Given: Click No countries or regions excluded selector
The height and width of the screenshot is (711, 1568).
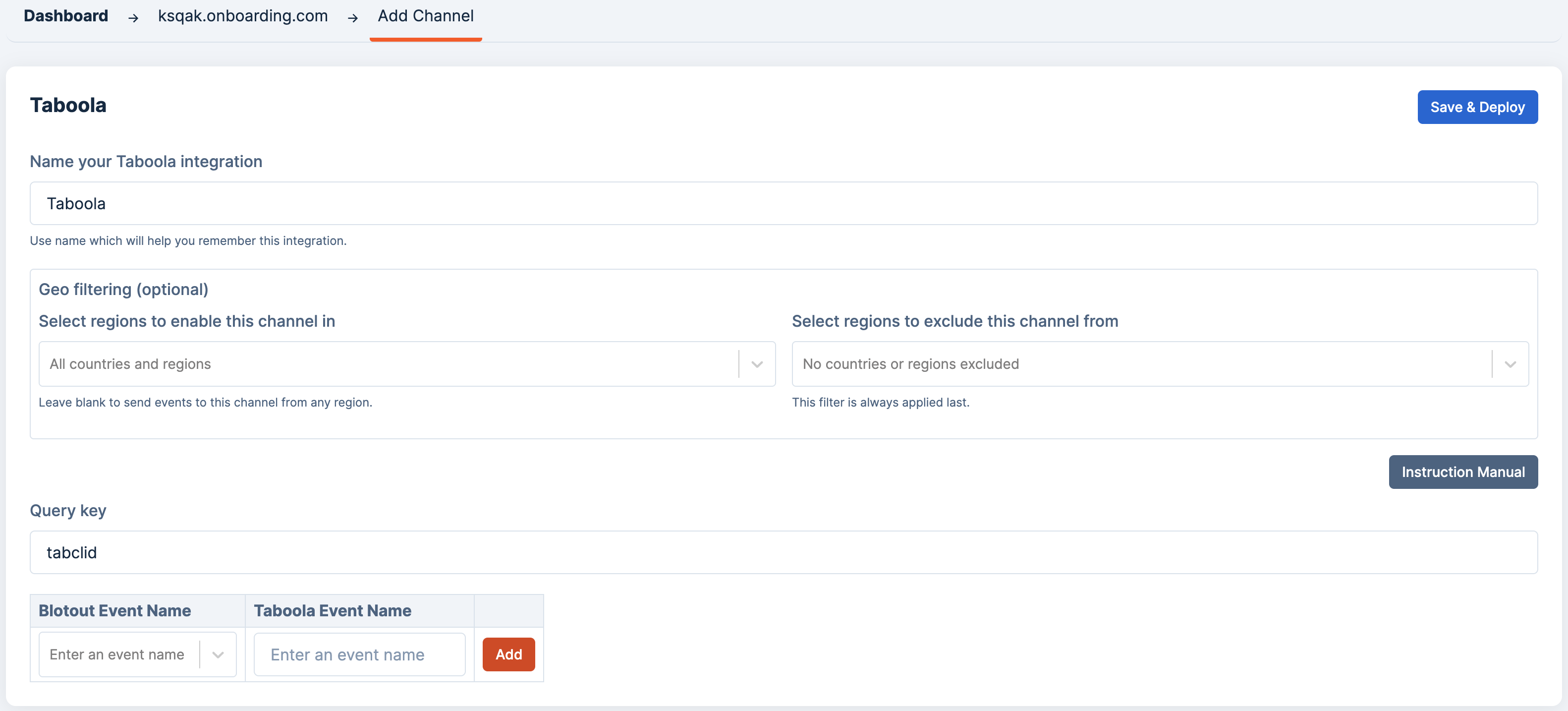Looking at the screenshot, I should click(1139, 364).
